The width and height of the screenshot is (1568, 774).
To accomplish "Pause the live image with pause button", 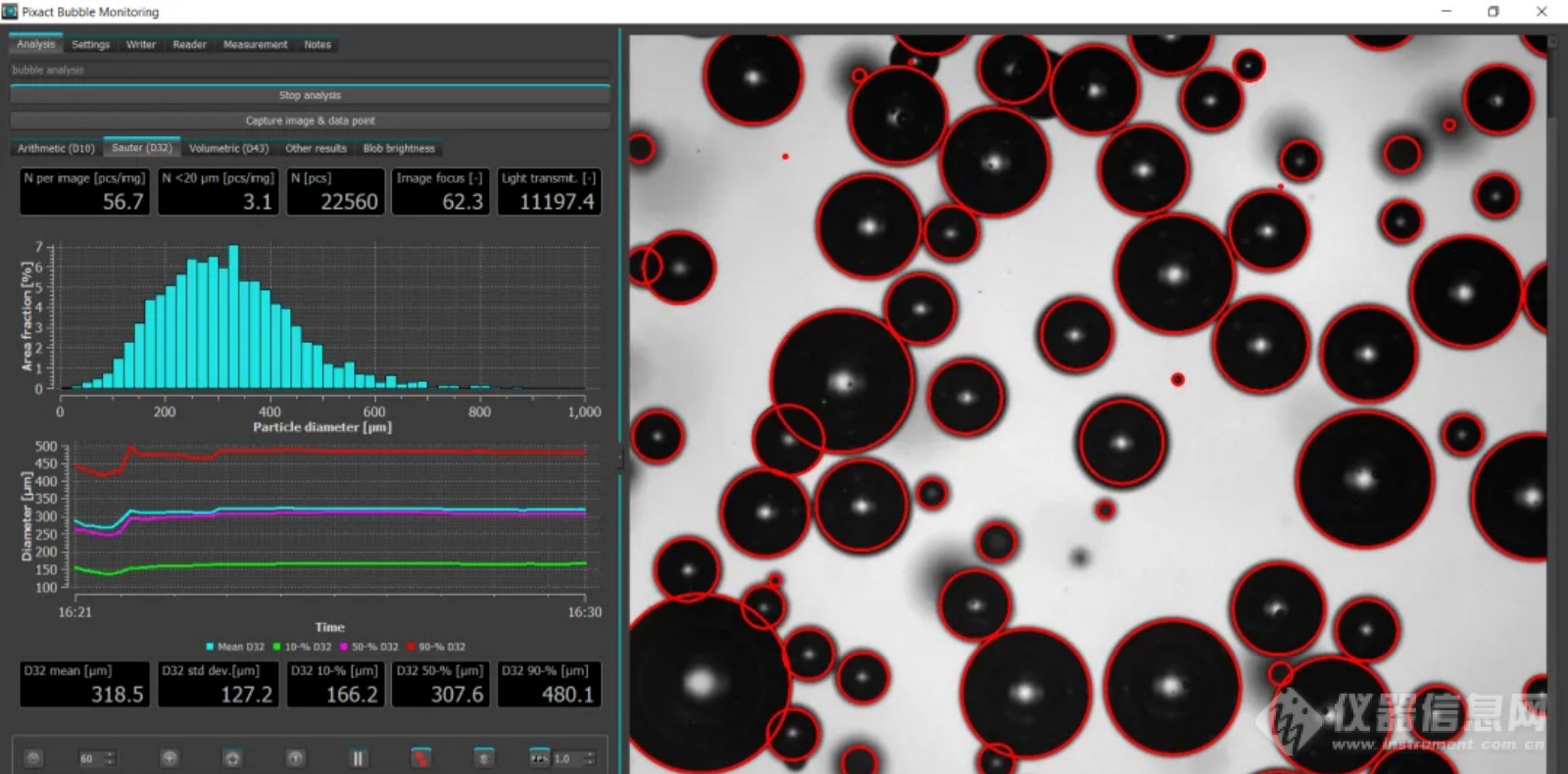I will click(x=358, y=758).
